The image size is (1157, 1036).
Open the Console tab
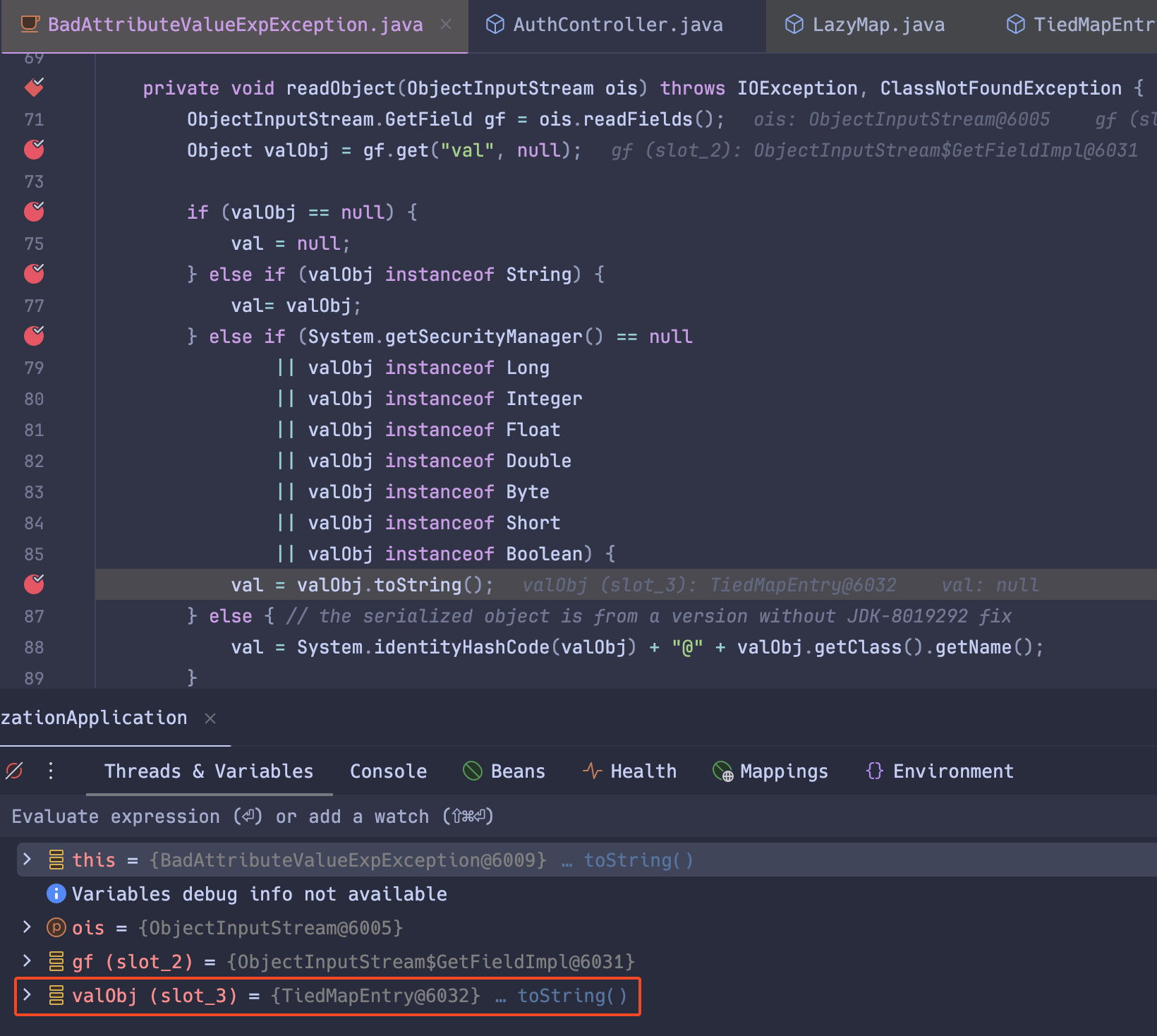pos(388,771)
